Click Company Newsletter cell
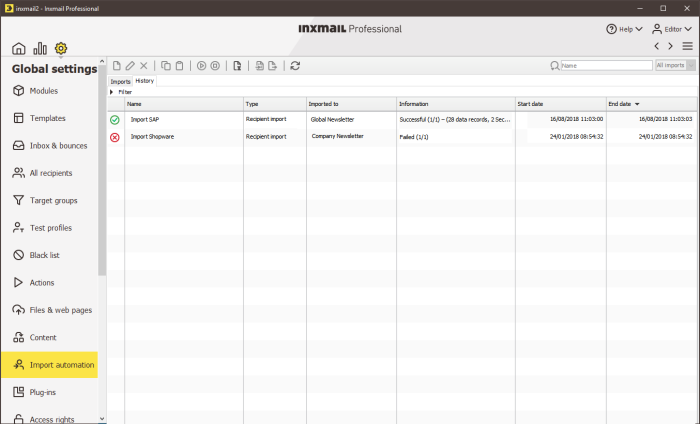The height and width of the screenshot is (424, 700). pos(338,136)
